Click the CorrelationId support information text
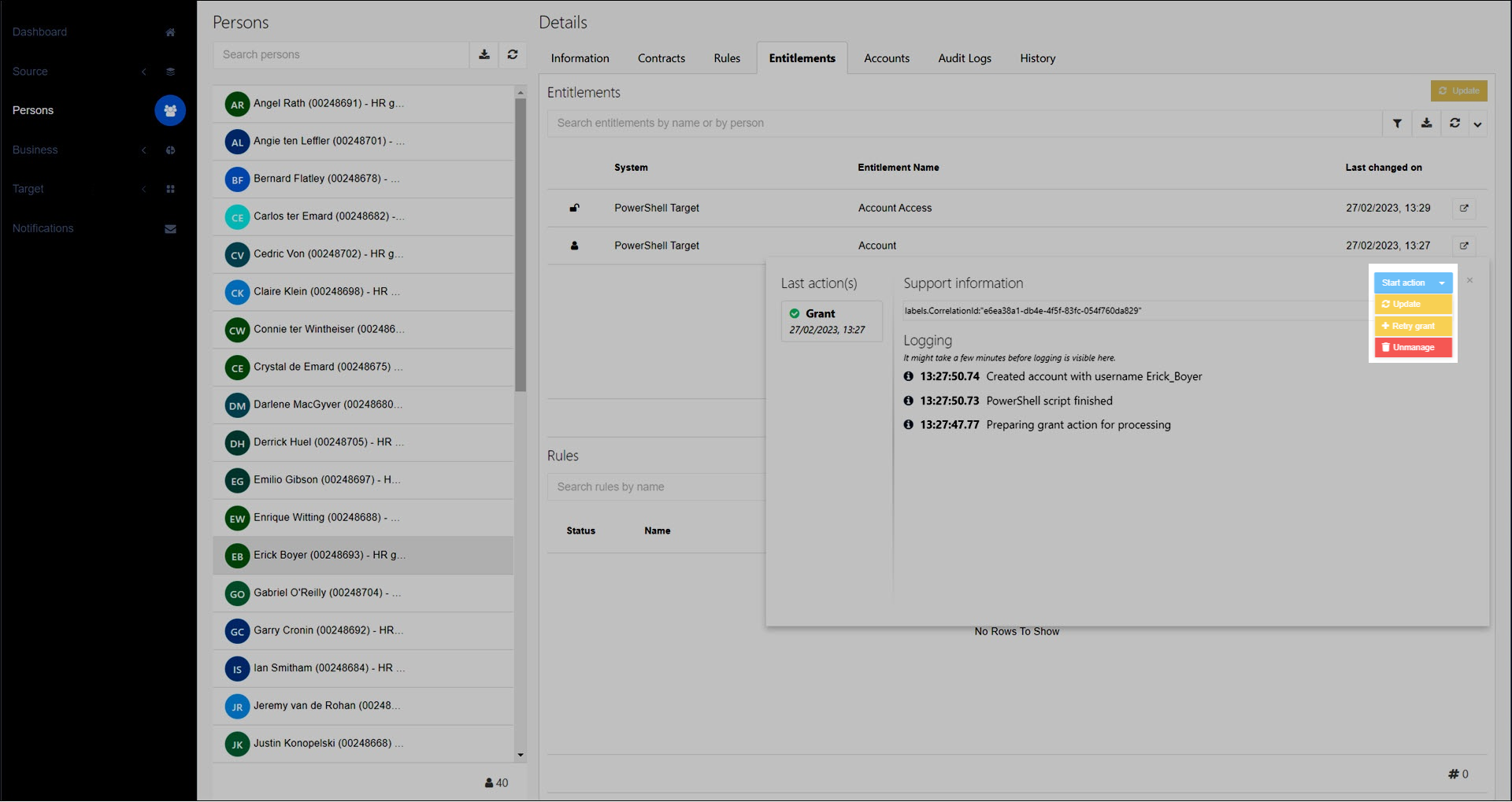 coord(1023,311)
